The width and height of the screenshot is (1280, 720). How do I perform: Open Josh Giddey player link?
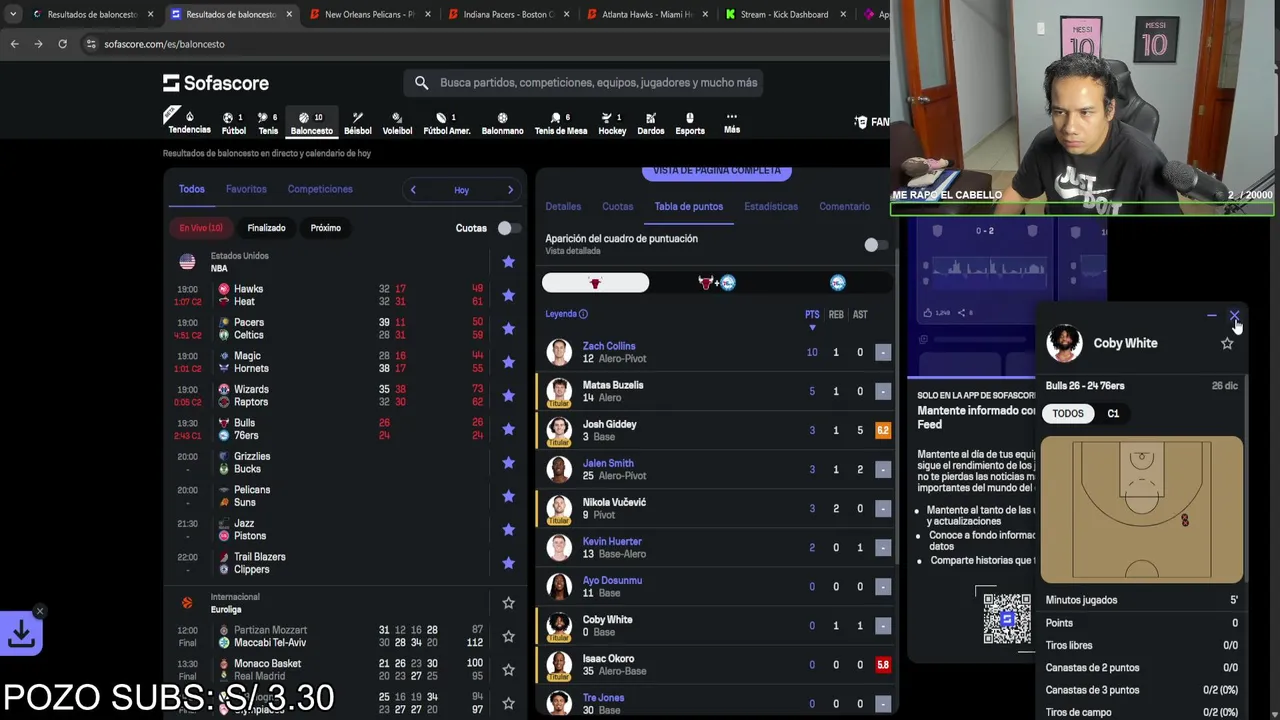(610, 424)
